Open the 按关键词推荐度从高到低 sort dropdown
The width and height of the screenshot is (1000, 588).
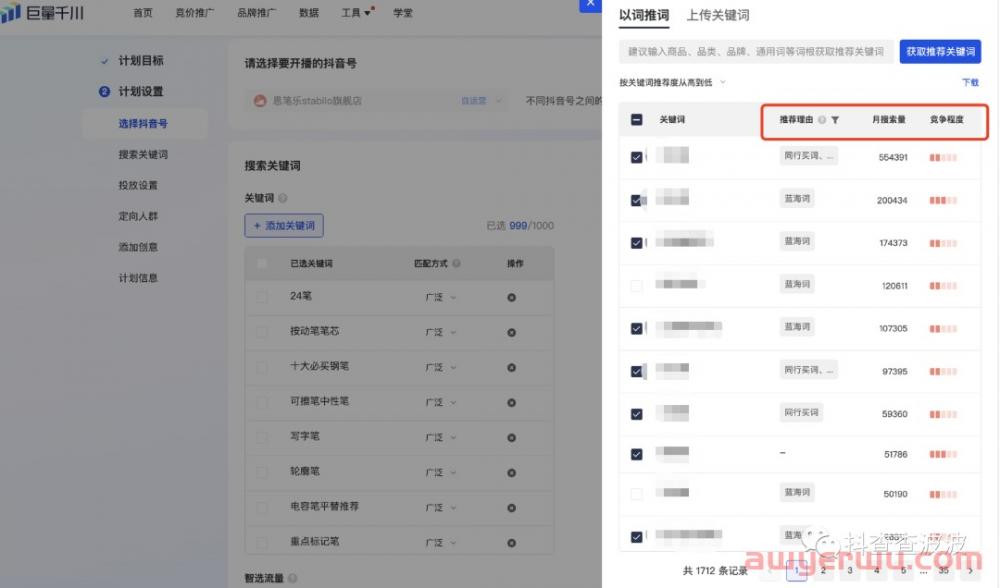click(x=672, y=83)
